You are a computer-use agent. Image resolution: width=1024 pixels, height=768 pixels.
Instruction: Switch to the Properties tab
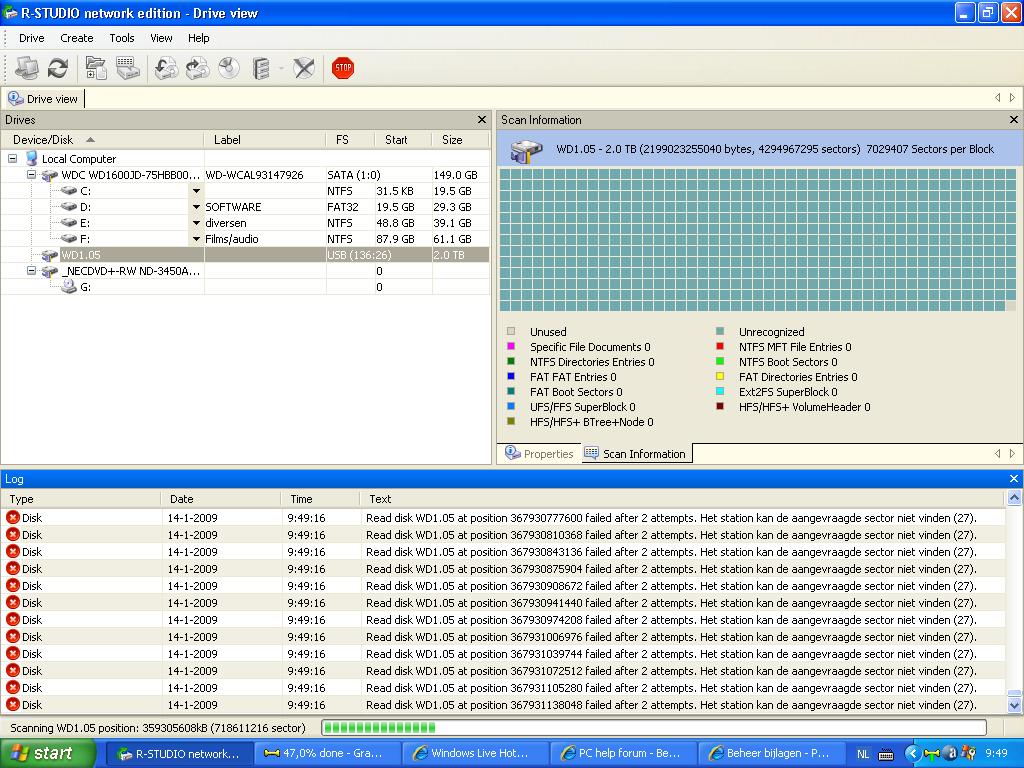pyautogui.click(x=539, y=454)
